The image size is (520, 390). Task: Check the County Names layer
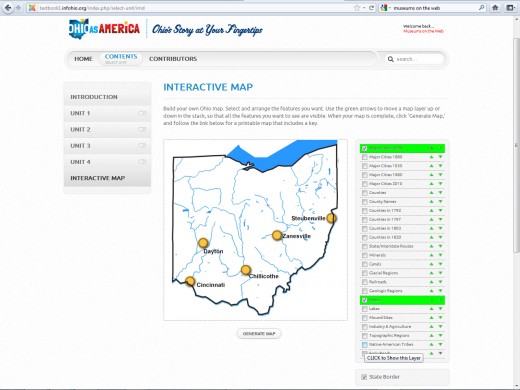365,202
